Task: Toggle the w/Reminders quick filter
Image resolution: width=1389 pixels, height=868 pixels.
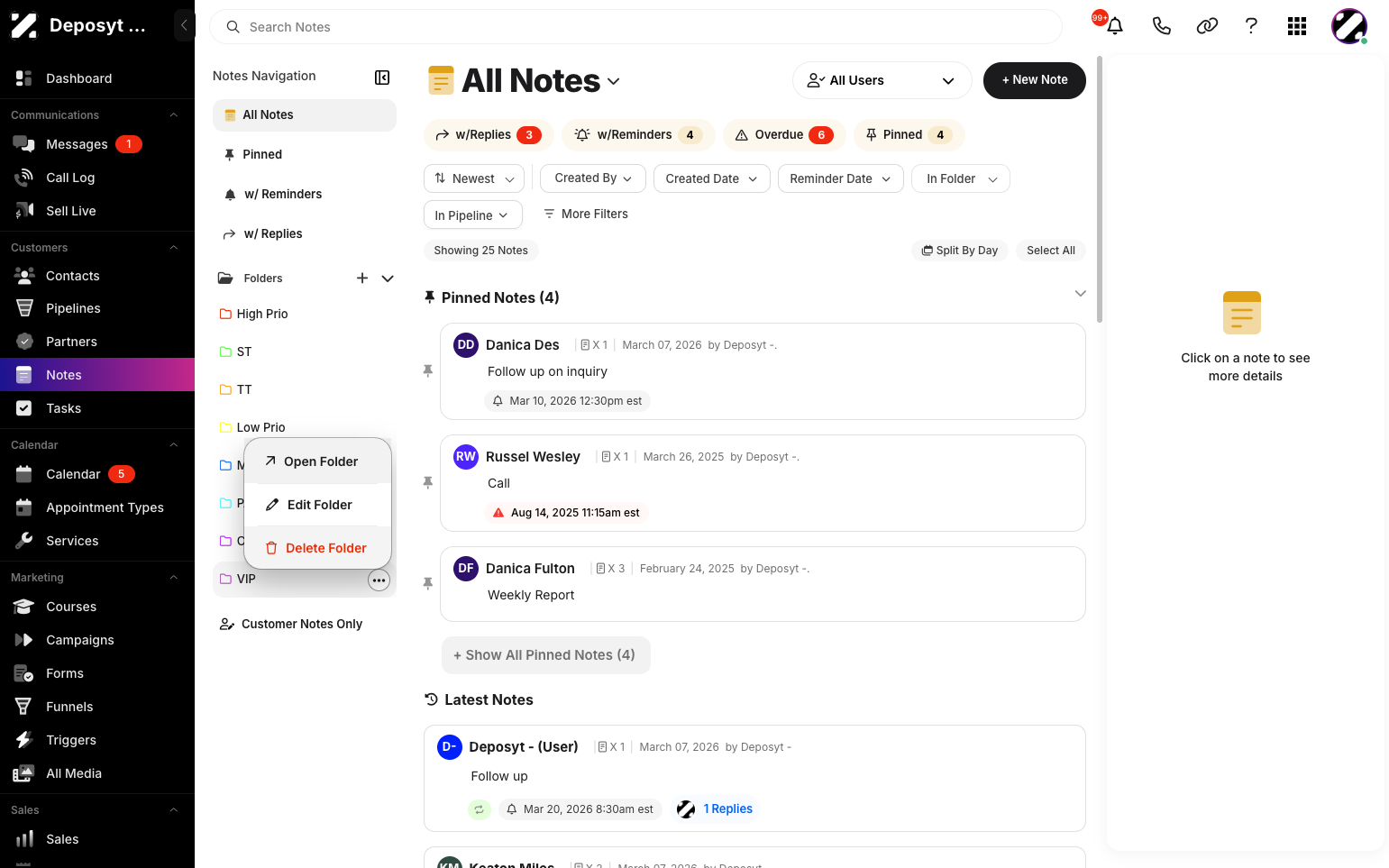Action: pyautogui.click(x=638, y=135)
